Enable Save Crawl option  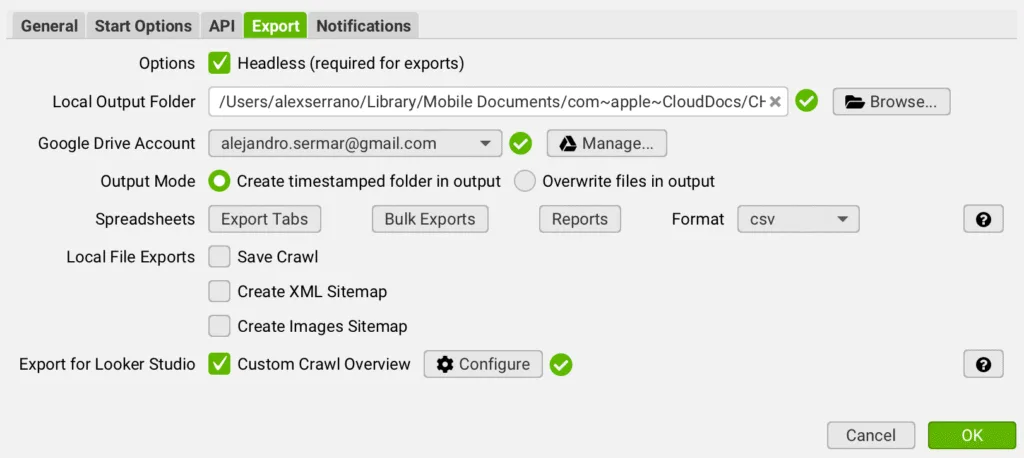pos(219,257)
